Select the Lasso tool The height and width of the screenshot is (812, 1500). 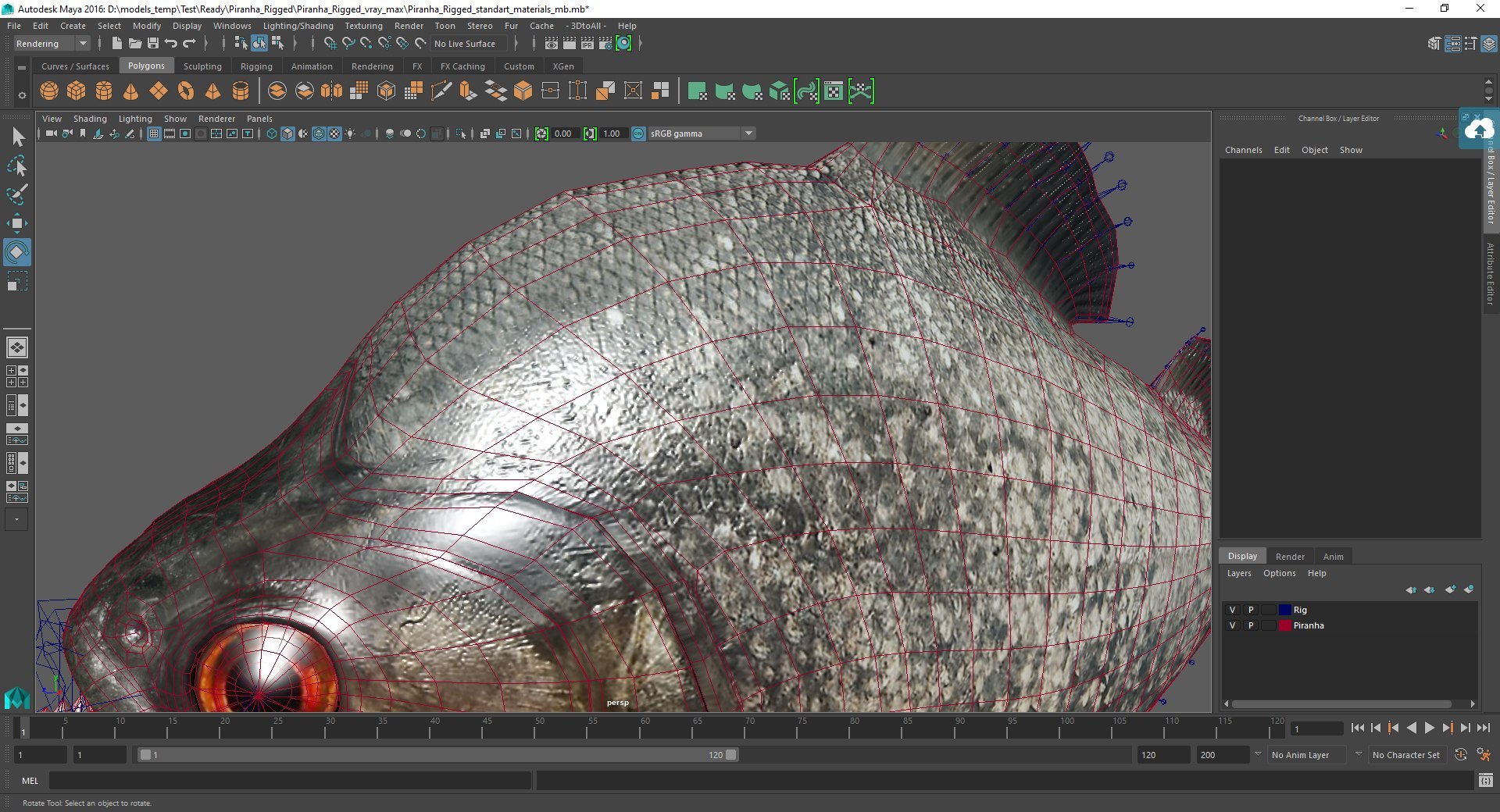point(17,166)
